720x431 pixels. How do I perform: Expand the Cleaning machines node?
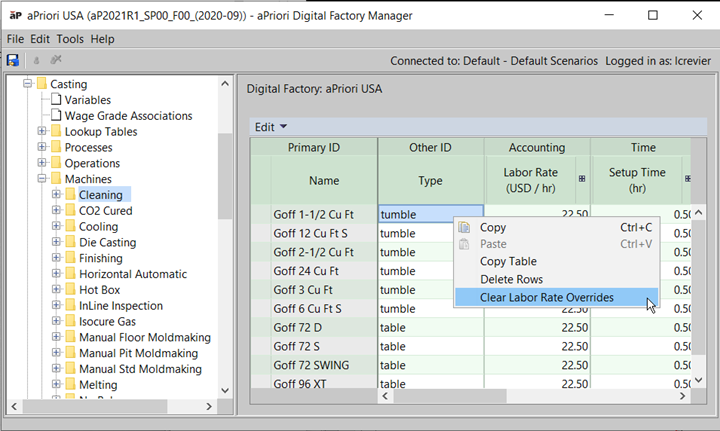(56, 194)
